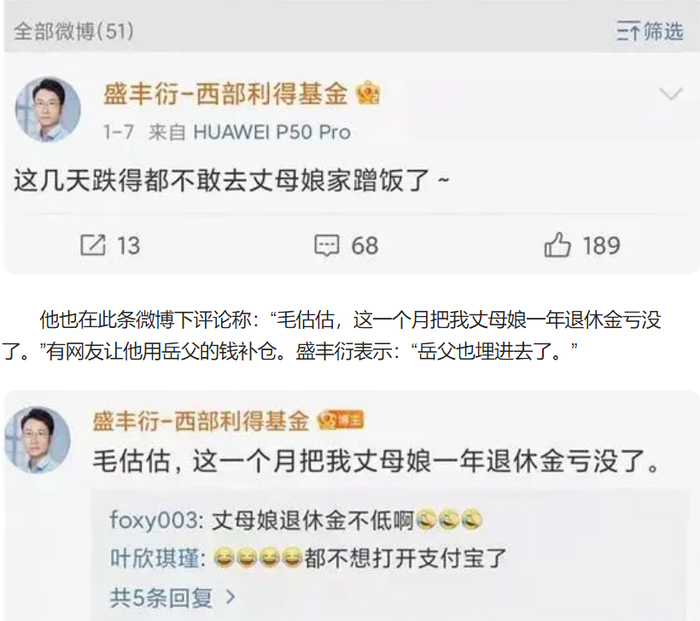Like the post with thumbs-up icon
The image size is (700, 621).
[557, 245]
